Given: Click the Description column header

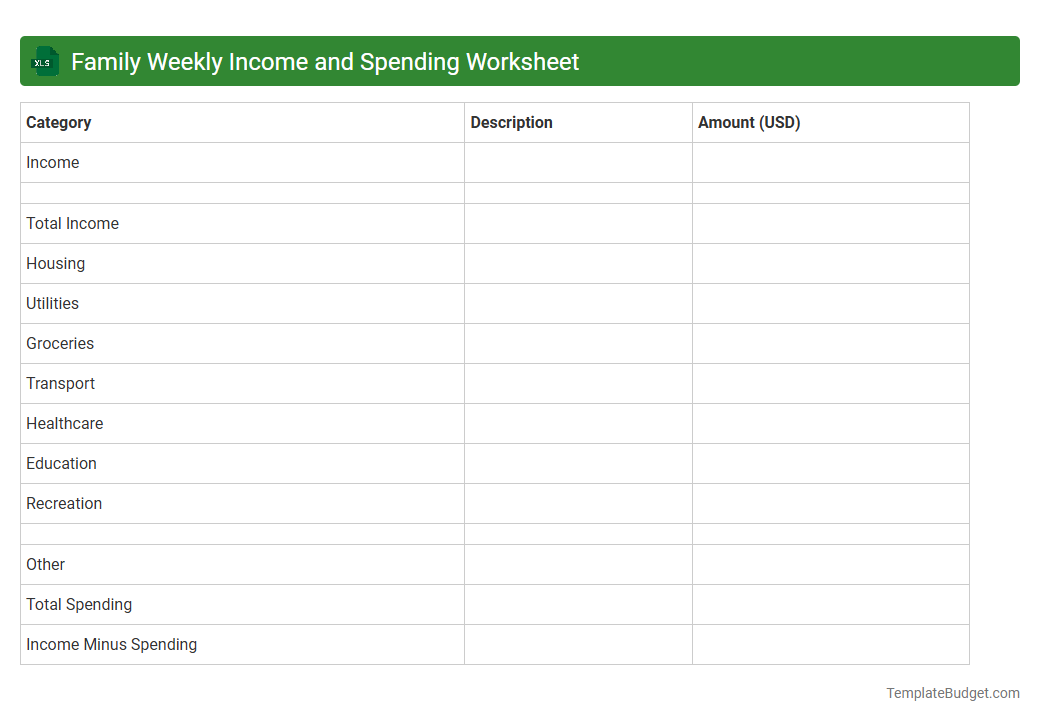Looking at the screenshot, I should click(511, 122).
